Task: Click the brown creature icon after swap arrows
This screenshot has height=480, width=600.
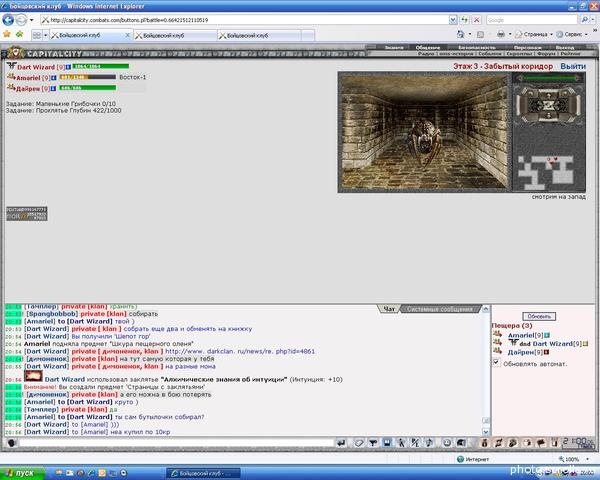Action: [513, 443]
